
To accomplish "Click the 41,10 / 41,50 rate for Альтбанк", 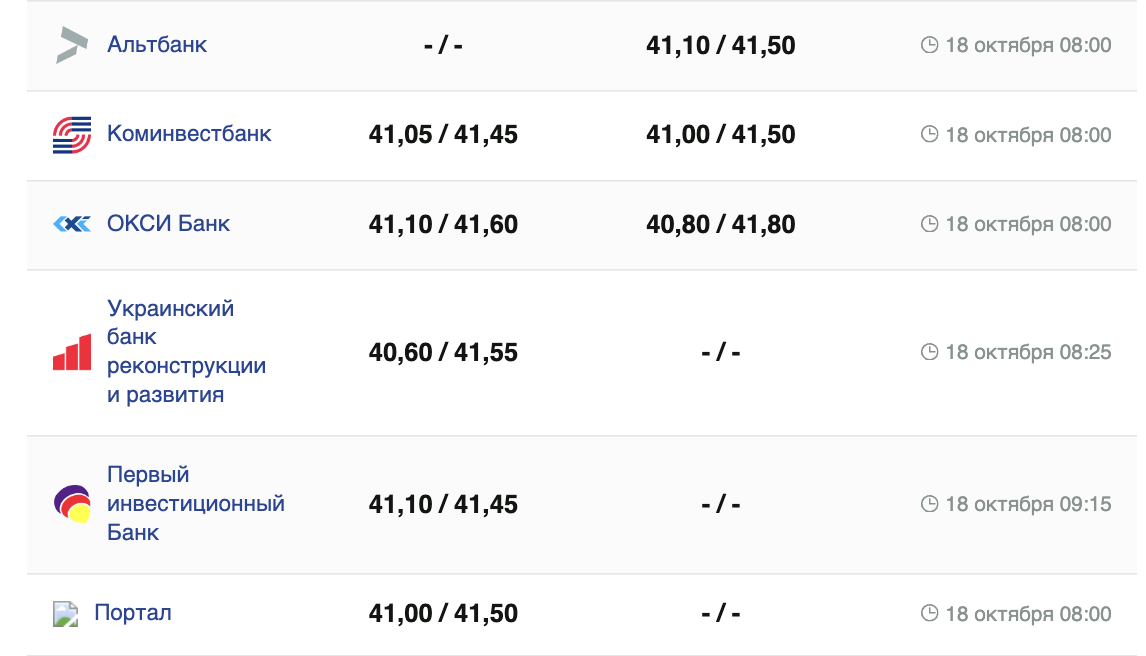I will click(x=721, y=46).
